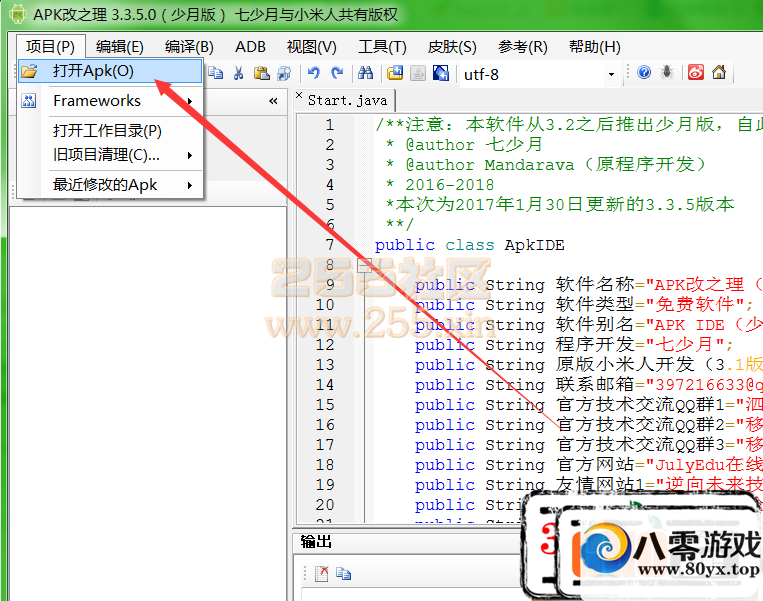The width and height of the screenshot is (763, 601).
Task: Open the 皮肤(S) menu
Action: click(452, 47)
